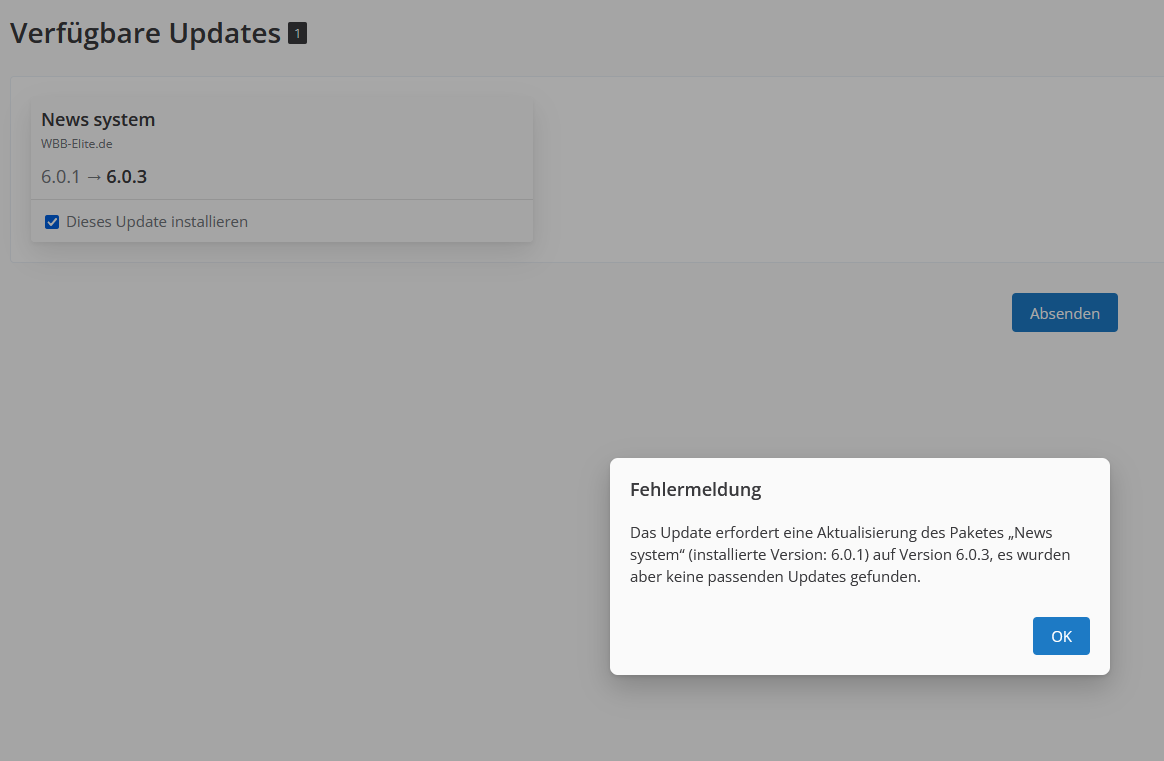1164x761 pixels.
Task: Click the 'Dieses Update installieren' label text
Action: [156, 222]
